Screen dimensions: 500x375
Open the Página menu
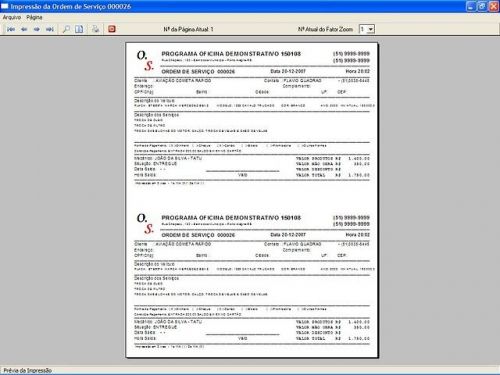[34, 17]
